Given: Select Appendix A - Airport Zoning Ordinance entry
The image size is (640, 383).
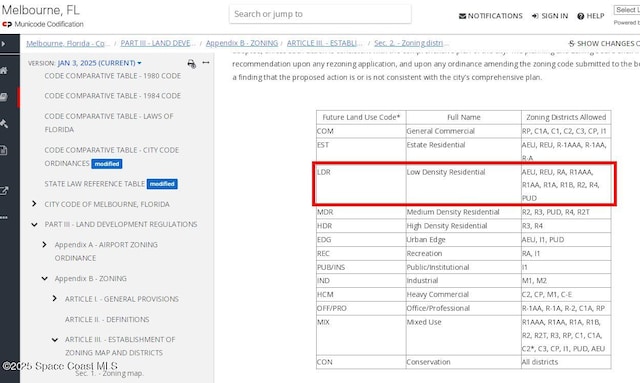Looking at the screenshot, I should [x=106, y=251].
